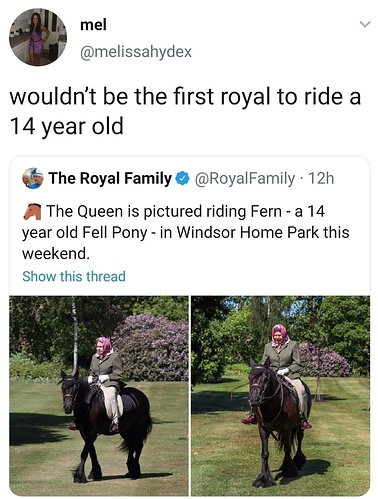
Task: Click the rider's pink headscarf in left photo
Action: tap(104, 346)
